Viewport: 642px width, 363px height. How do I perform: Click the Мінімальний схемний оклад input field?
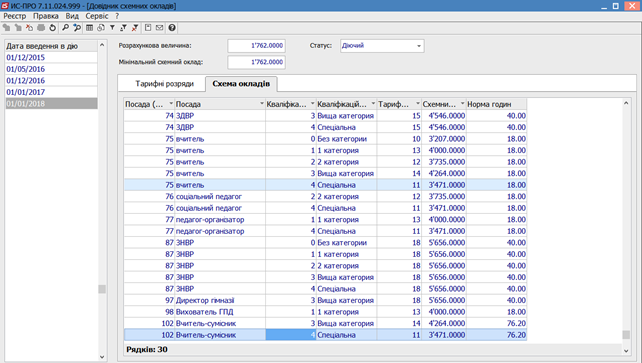click(256, 62)
